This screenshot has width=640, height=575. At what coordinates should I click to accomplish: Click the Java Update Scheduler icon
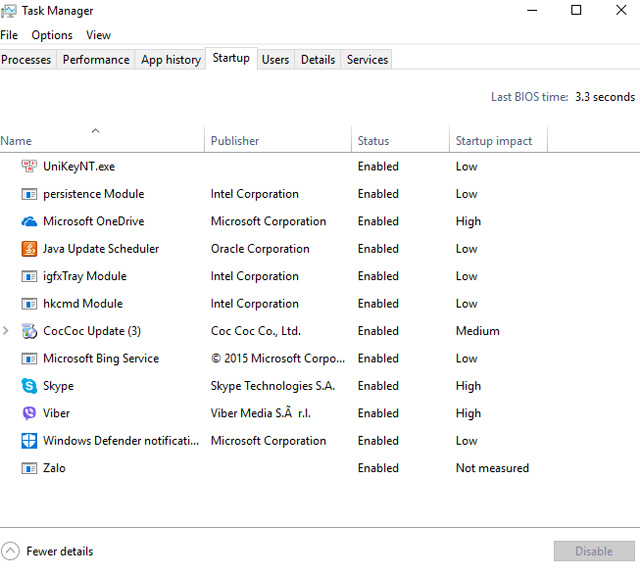pyautogui.click(x=29, y=249)
